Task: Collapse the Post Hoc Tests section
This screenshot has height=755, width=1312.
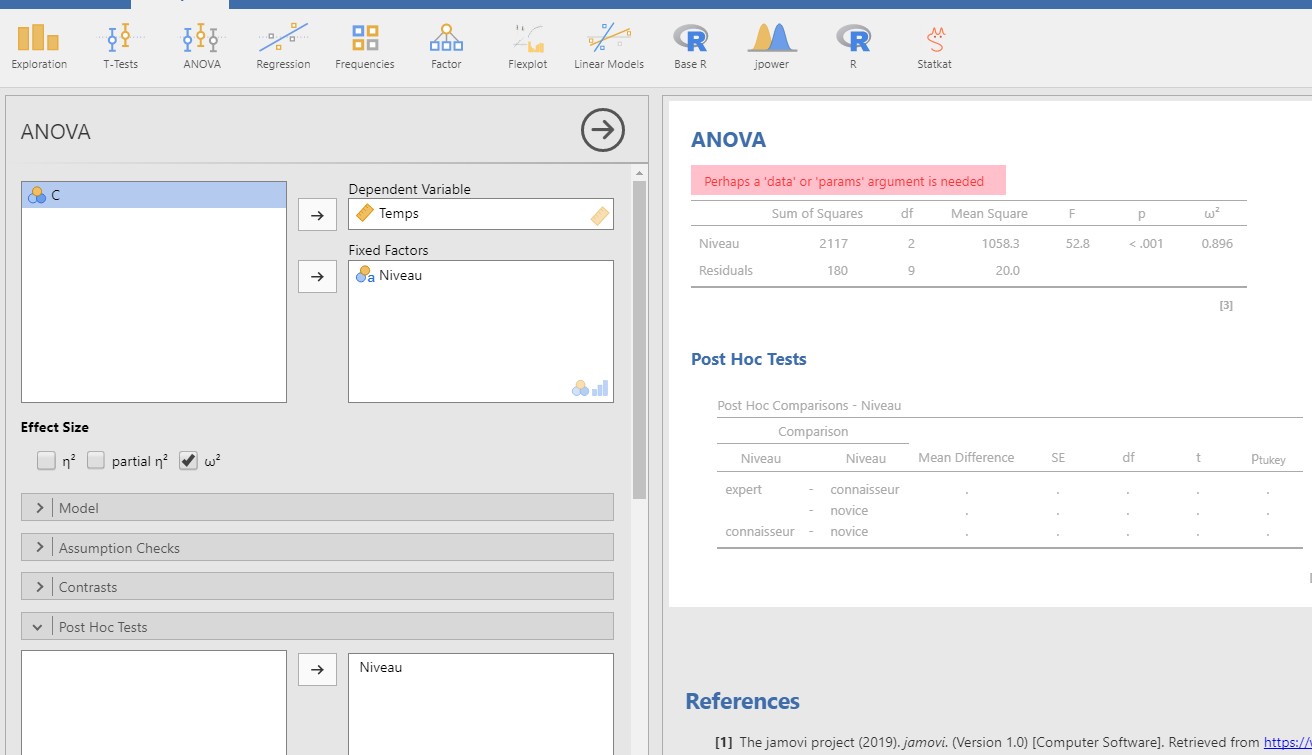Action: click(317, 627)
